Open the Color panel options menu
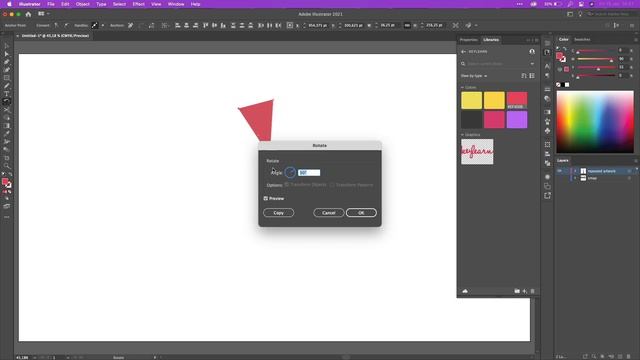 coord(636,40)
